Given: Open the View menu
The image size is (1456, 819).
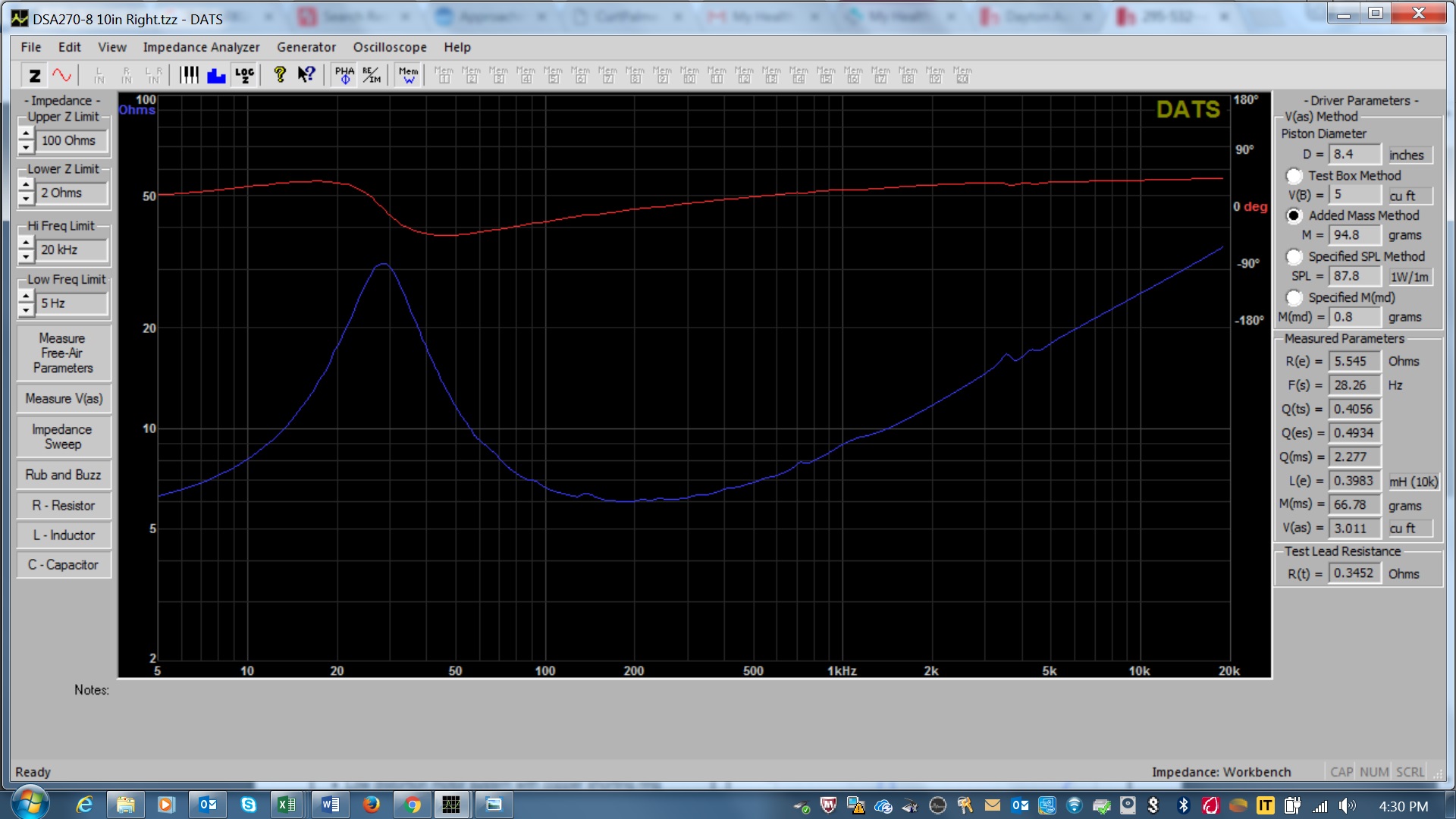Looking at the screenshot, I should pyautogui.click(x=112, y=47).
